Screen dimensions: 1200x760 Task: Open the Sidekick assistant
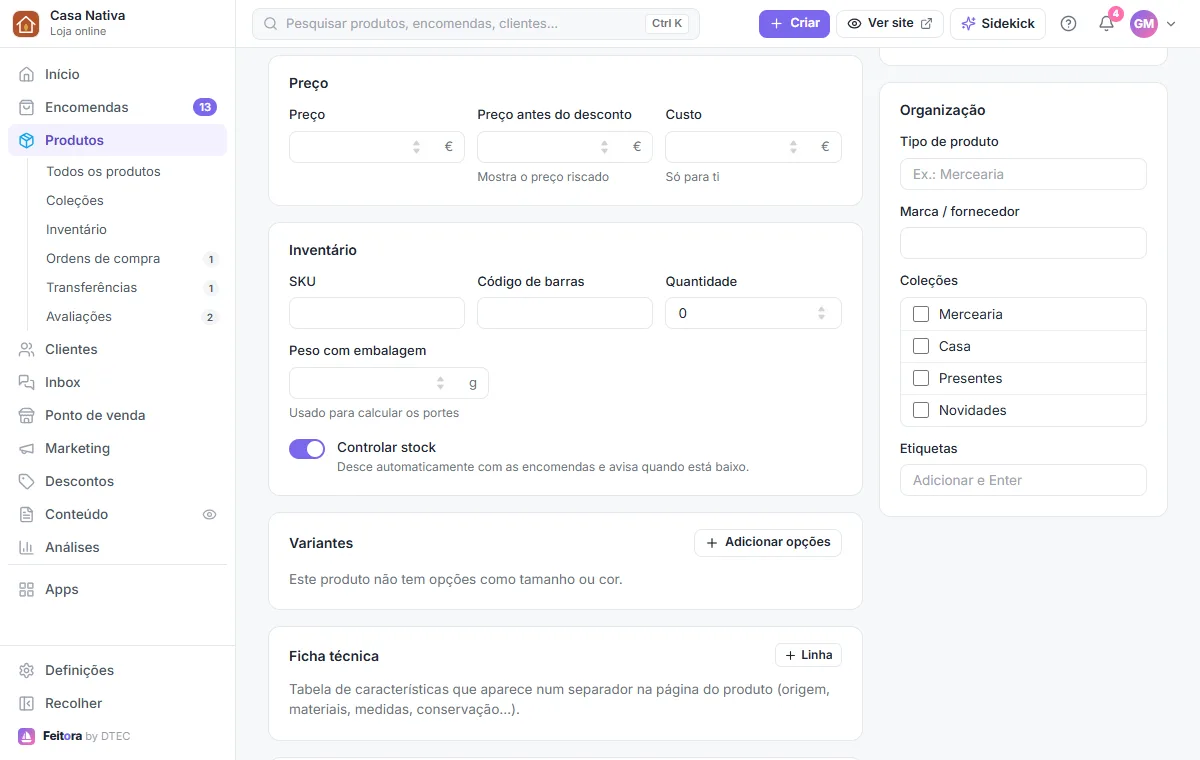click(998, 23)
